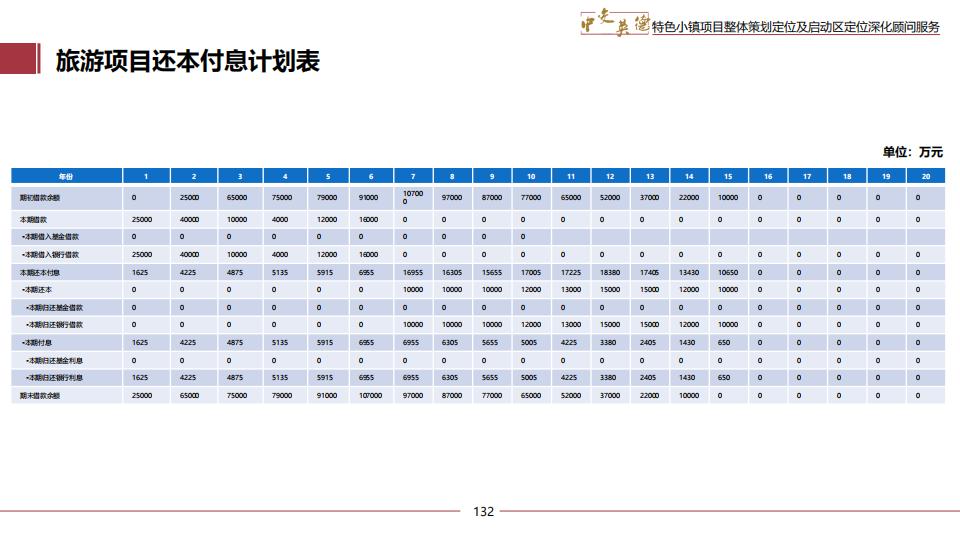Click 22000 in the 期初借款余额 row
This screenshot has height=540, width=960.
[x=689, y=198]
